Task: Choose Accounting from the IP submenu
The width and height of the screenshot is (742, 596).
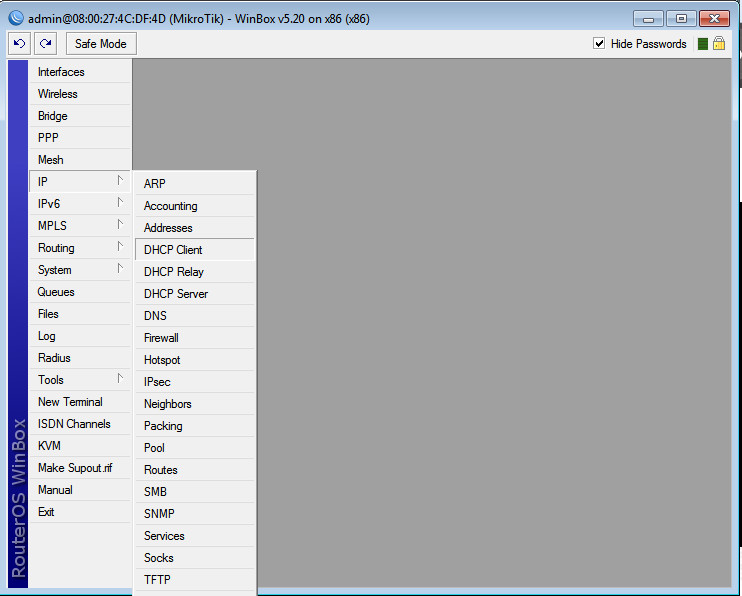Action: coord(195,206)
